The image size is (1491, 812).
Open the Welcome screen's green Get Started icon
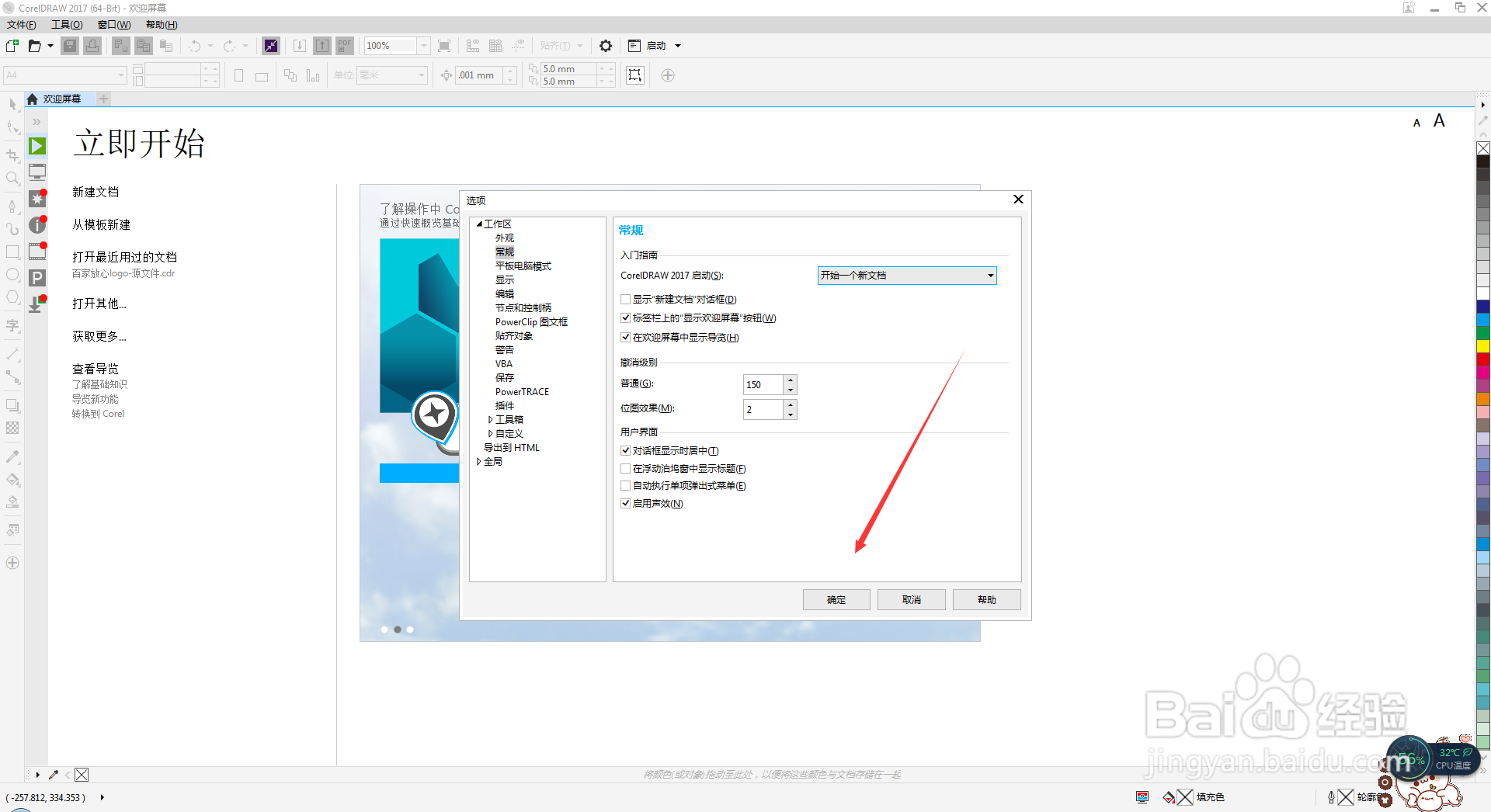tap(36, 146)
